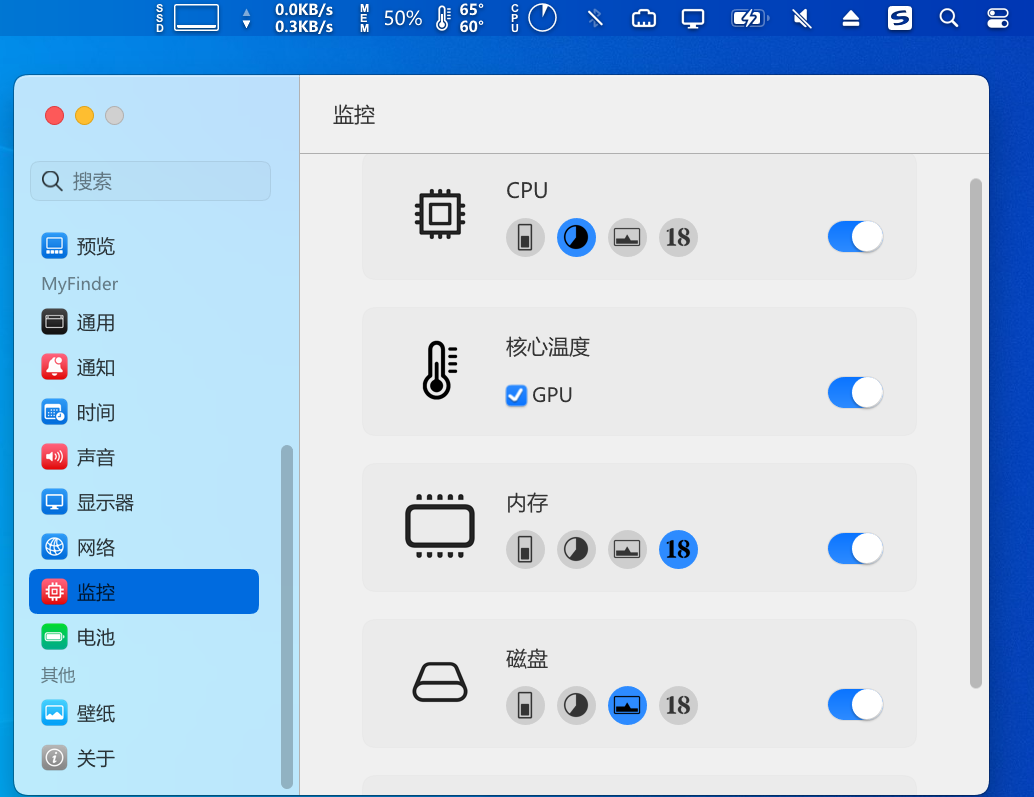
Task: Open Spotlight search in menu bar
Action: (948, 18)
